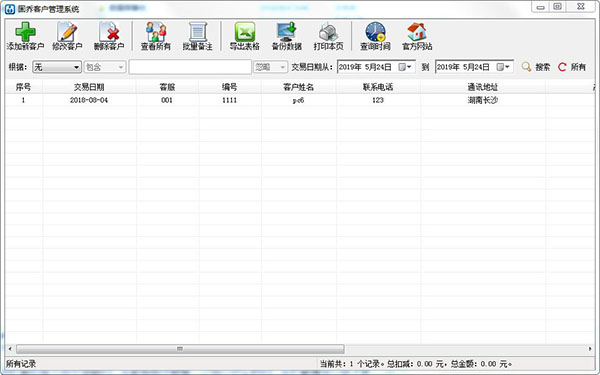Visit 官方网站 via the house icon
This screenshot has height=375, width=600.
[x=417, y=32]
